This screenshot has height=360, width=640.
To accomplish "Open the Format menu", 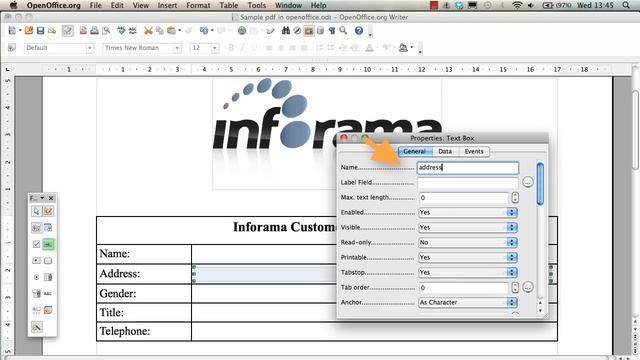I will tap(198, 5).
